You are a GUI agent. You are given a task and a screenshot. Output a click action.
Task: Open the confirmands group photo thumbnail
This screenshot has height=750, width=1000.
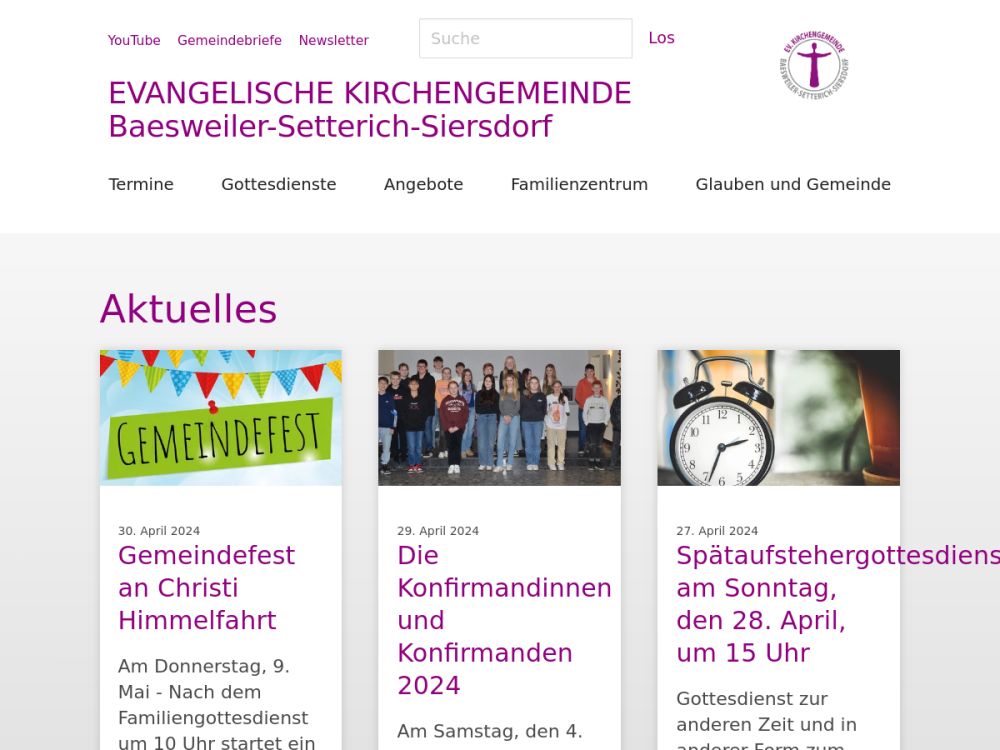[x=499, y=418]
